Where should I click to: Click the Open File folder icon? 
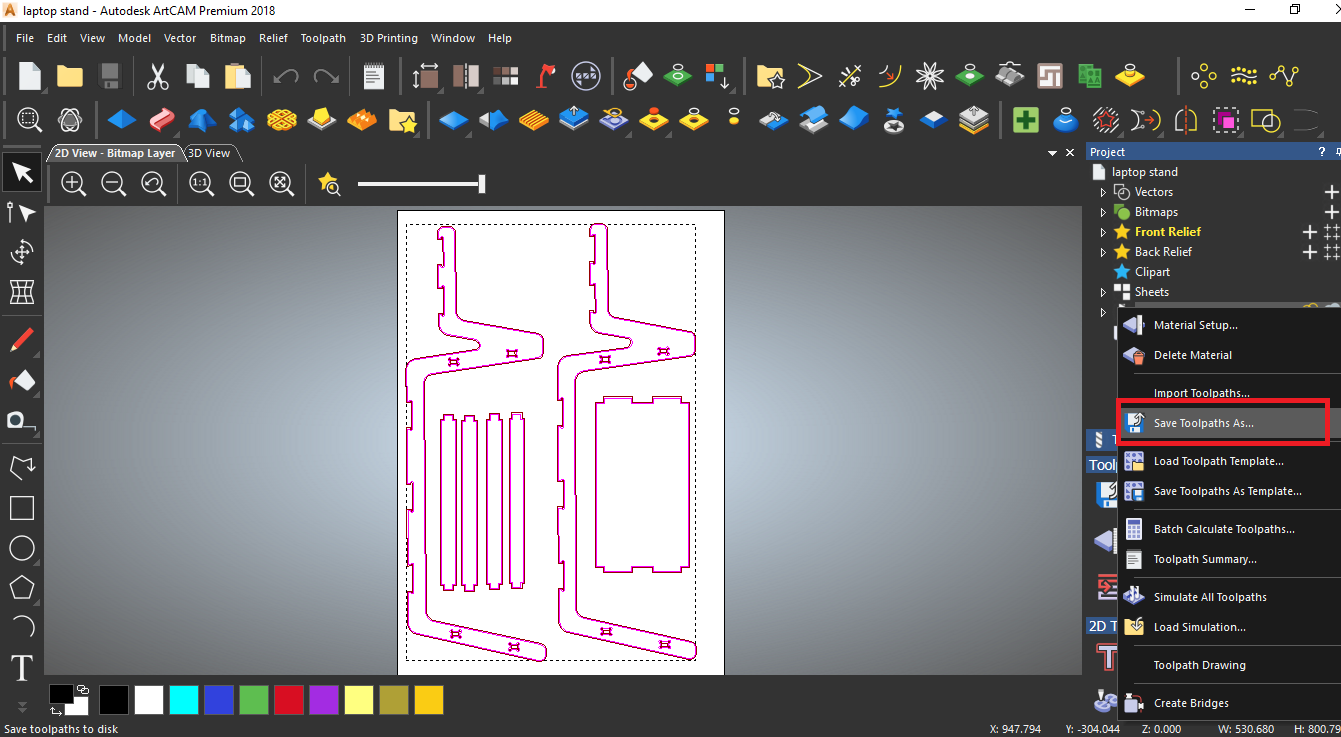[x=69, y=76]
